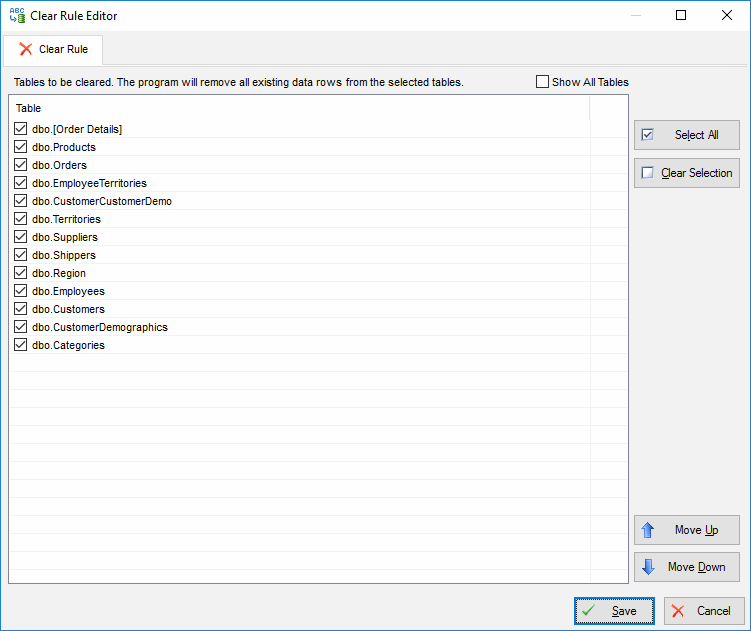
Task: Deselect the dbo.Suppliers checkbox
Action: click(x=21, y=237)
